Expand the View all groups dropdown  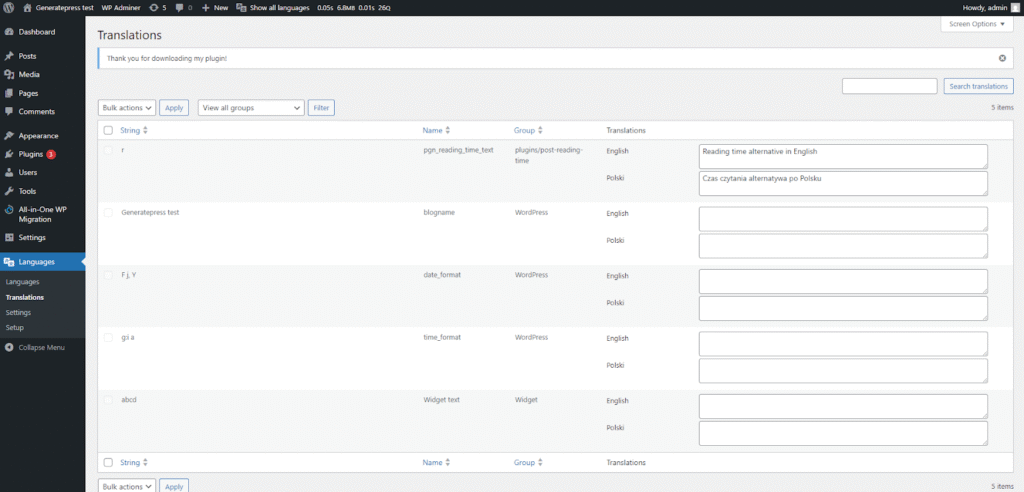point(251,107)
